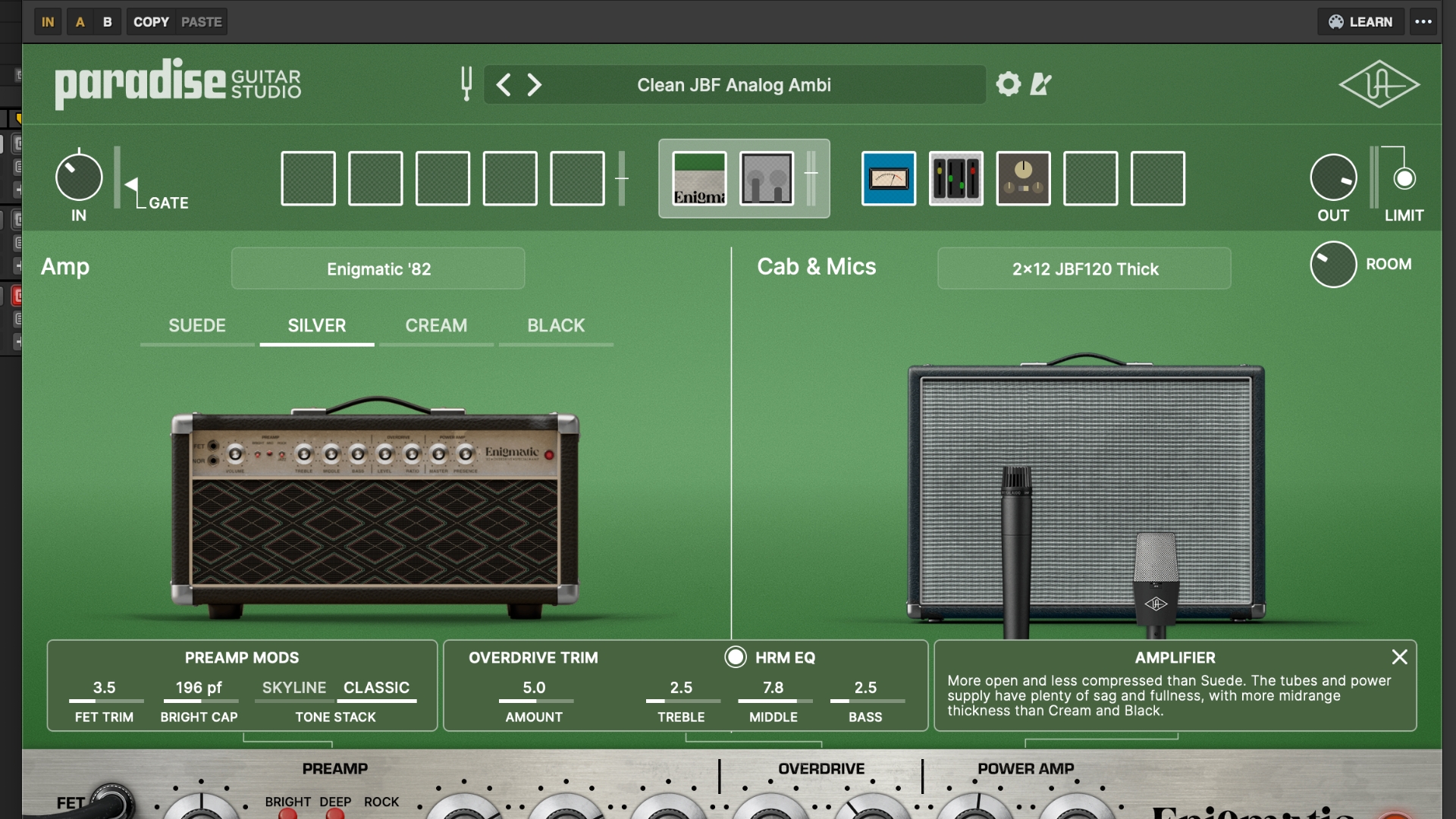Switch tone stack from CLASSIC to SKYLINE
Image resolution: width=1456 pixels, height=819 pixels.
coord(293,688)
